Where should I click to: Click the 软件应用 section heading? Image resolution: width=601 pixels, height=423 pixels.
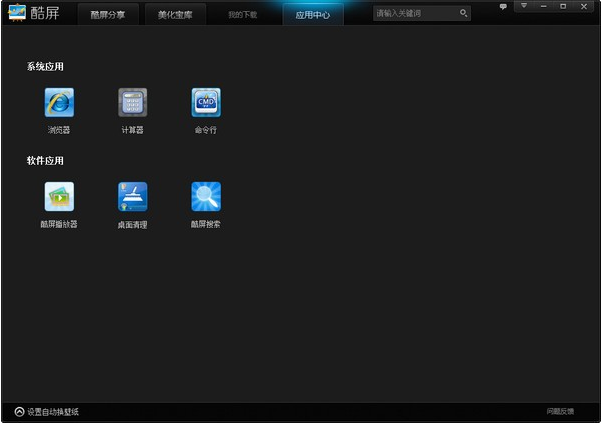coord(45,161)
